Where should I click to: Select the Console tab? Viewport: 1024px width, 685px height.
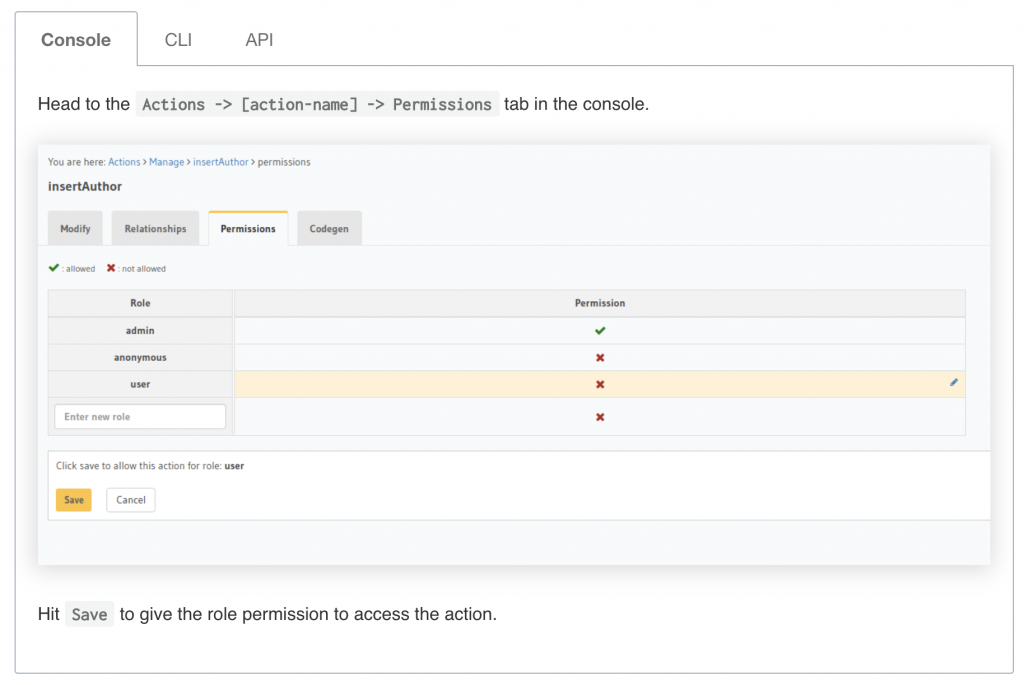76,40
